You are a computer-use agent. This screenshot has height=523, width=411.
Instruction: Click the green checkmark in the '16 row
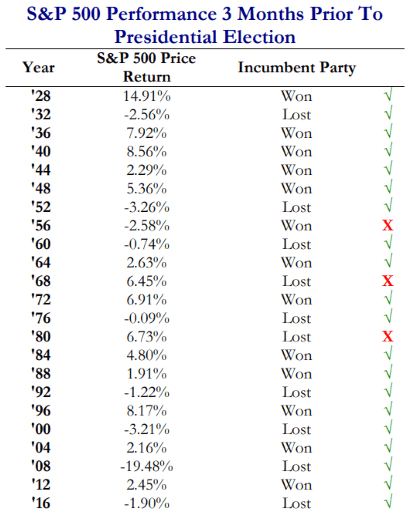coord(388,502)
